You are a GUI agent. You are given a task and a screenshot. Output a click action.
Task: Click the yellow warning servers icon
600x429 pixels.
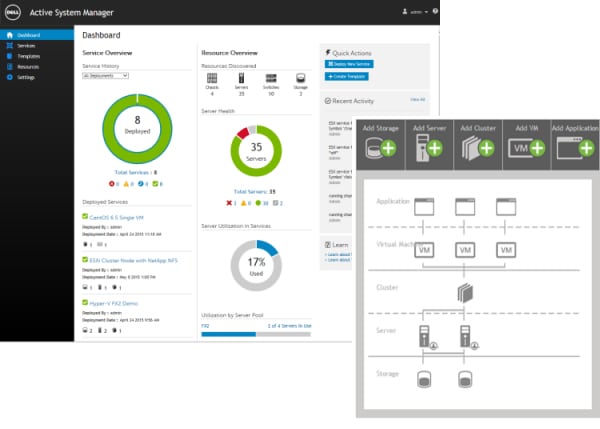[246, 203]
